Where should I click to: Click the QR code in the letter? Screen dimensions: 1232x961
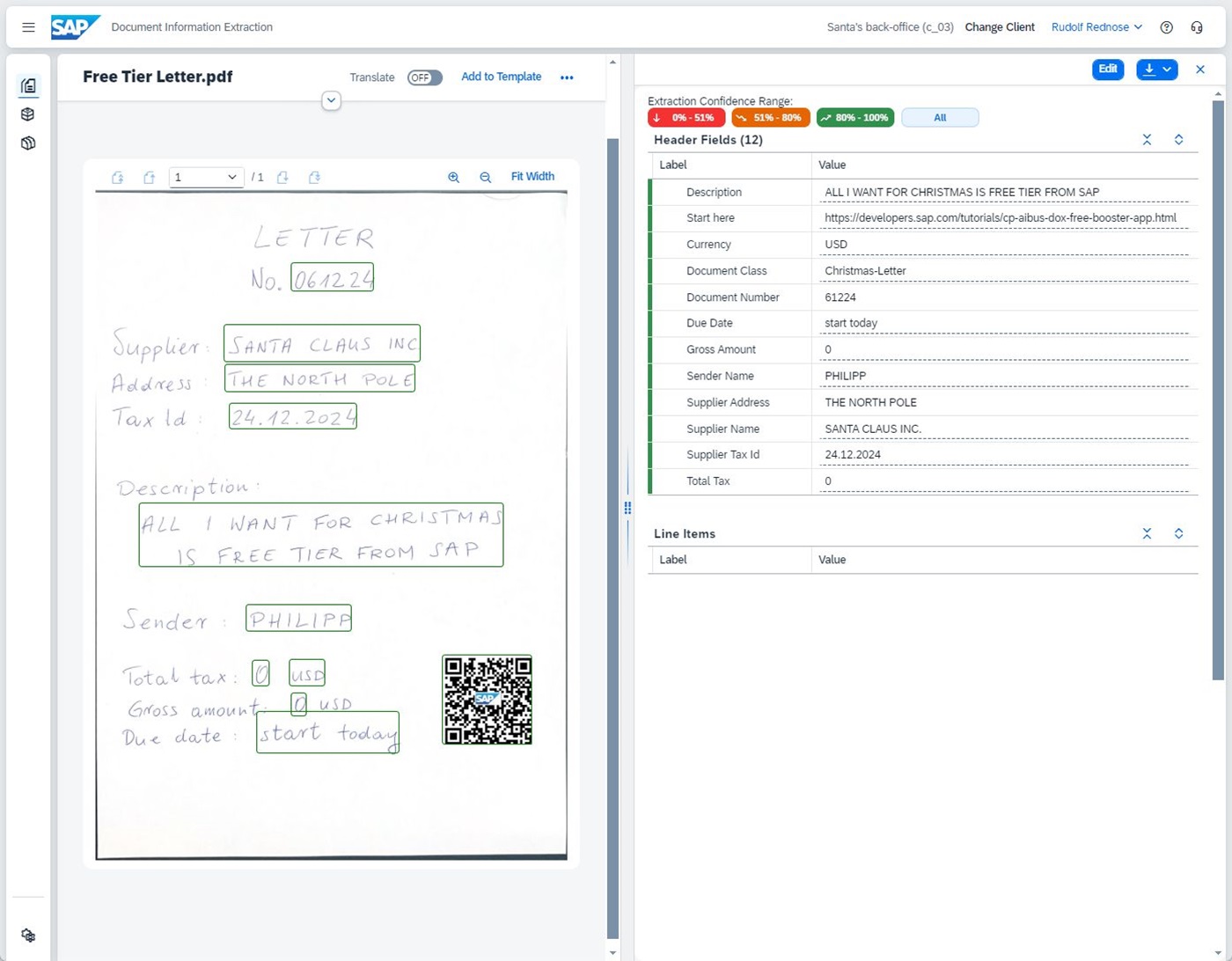pos(487,700)
